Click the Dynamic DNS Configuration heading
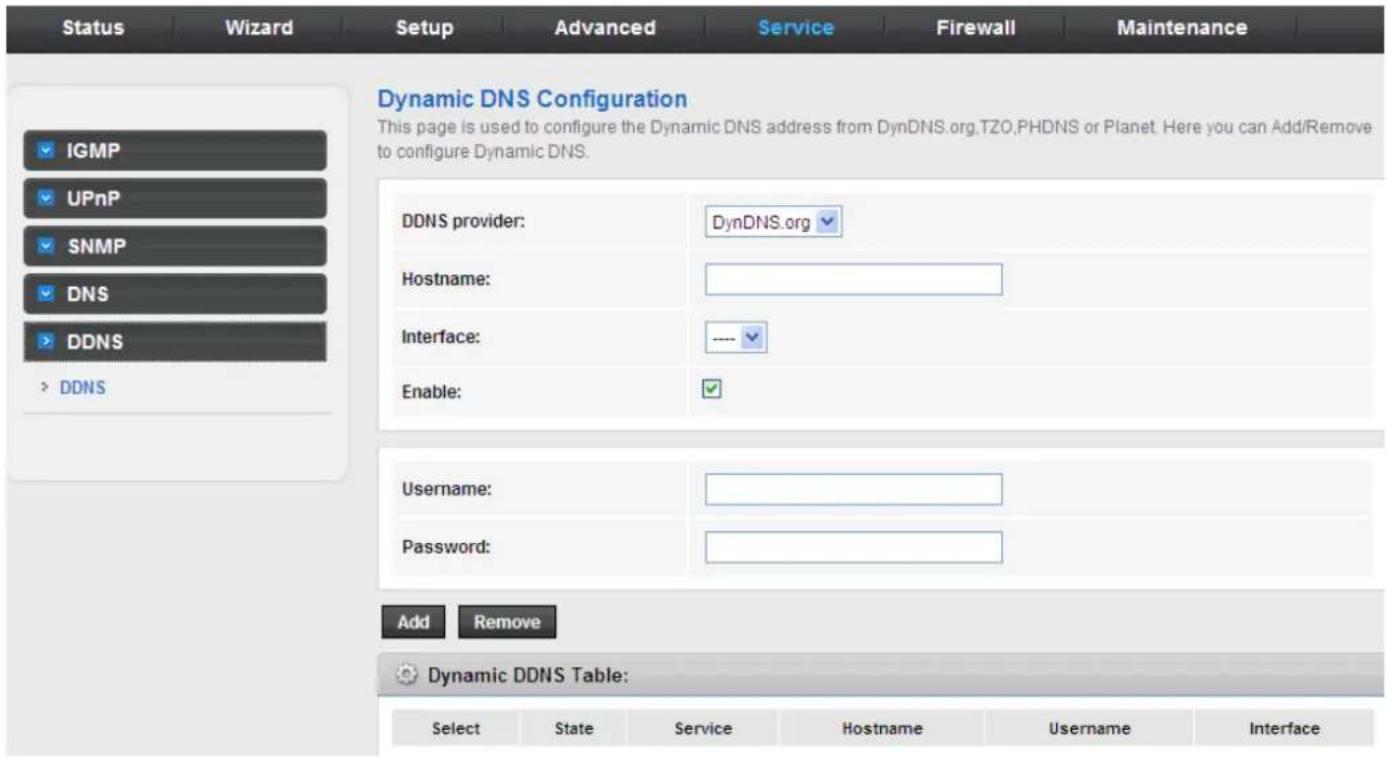 pyautogui.click(x=532, y=100)
